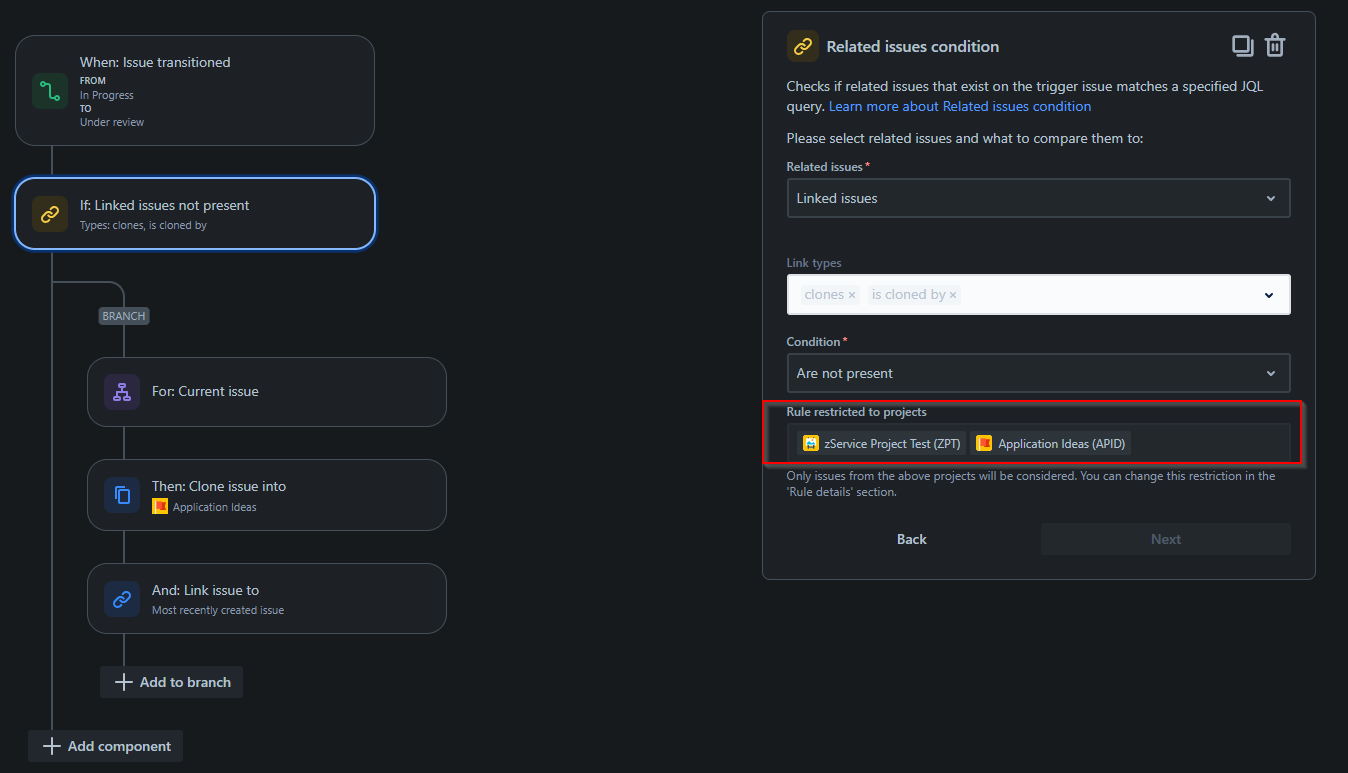Click the Application Ideas (APID) project chip
Screen dimensions: 1348x773
1049,442
